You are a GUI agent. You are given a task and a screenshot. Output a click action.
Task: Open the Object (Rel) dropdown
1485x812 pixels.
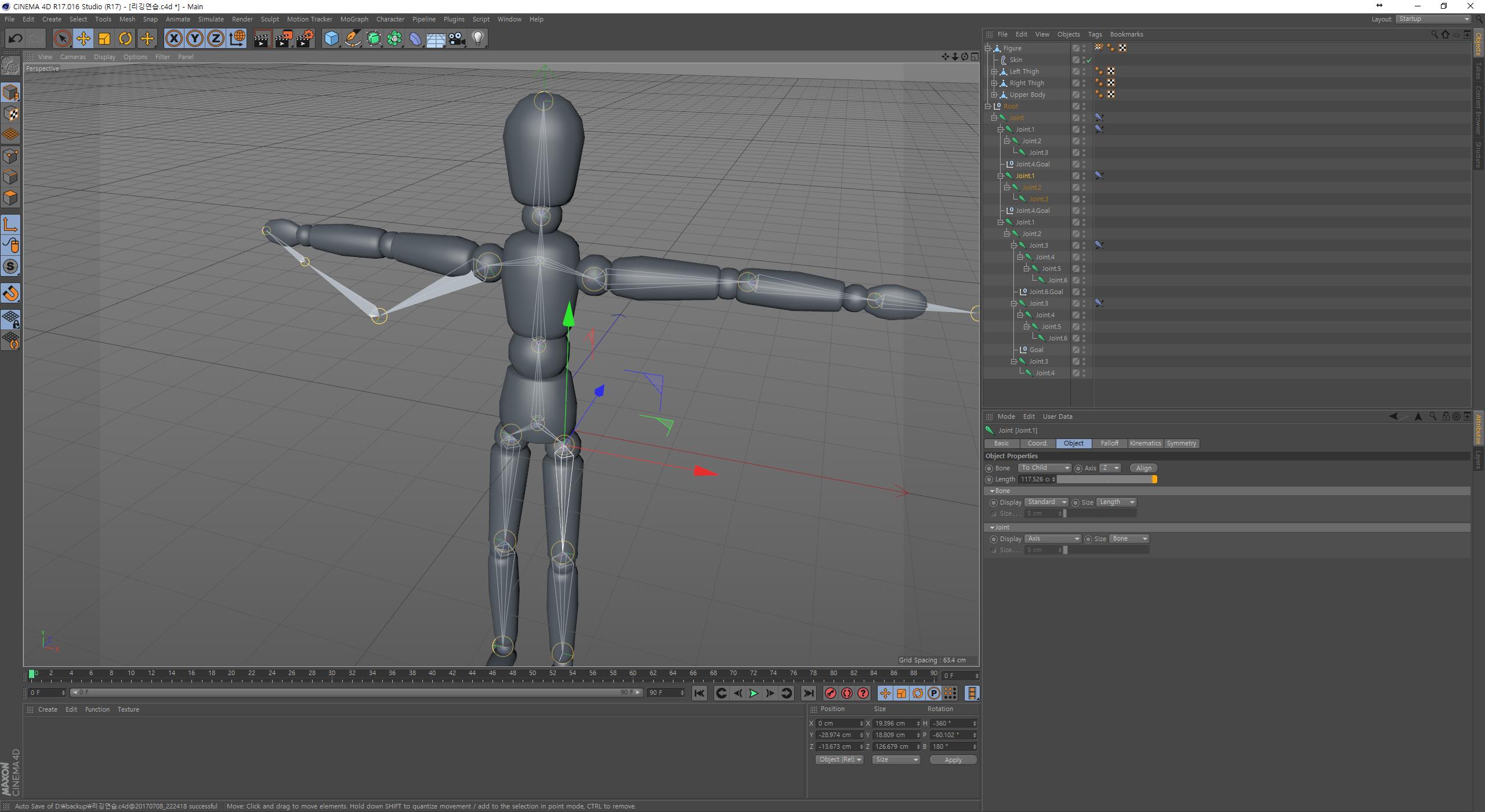[x=839, y=760]
